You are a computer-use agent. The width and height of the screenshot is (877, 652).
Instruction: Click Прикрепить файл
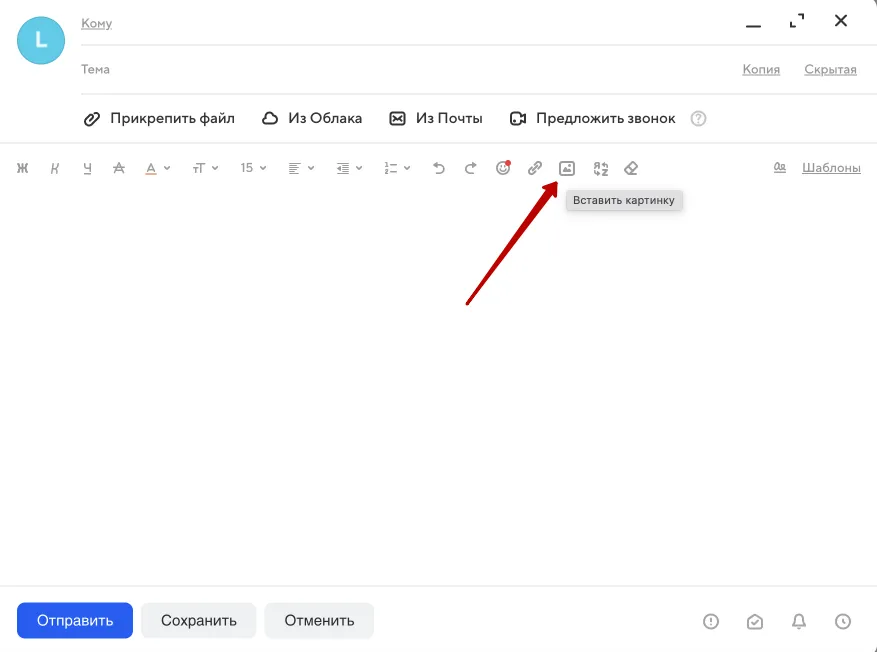click(x=159, y=119)
